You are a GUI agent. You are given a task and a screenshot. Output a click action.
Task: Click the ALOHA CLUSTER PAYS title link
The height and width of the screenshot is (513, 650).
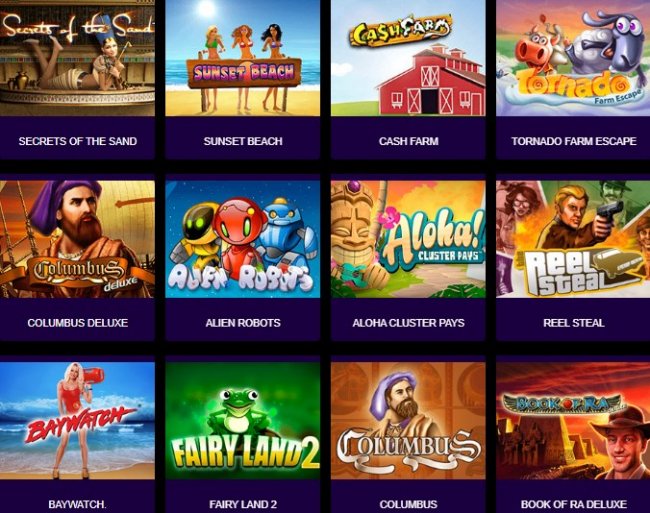(x=408, y=323)
